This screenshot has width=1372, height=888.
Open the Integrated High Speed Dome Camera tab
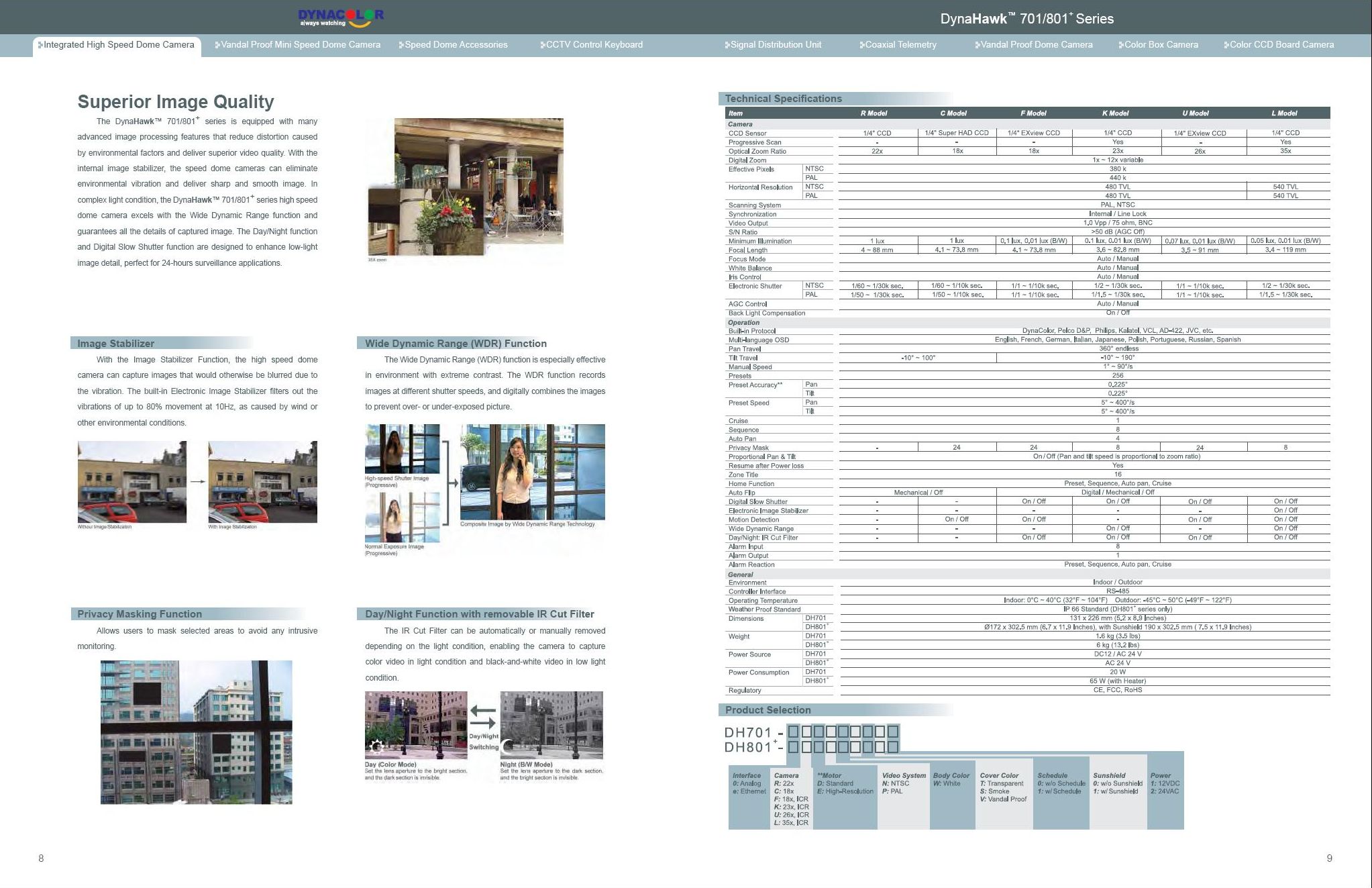pyautogui.click(x=117, y=45)
